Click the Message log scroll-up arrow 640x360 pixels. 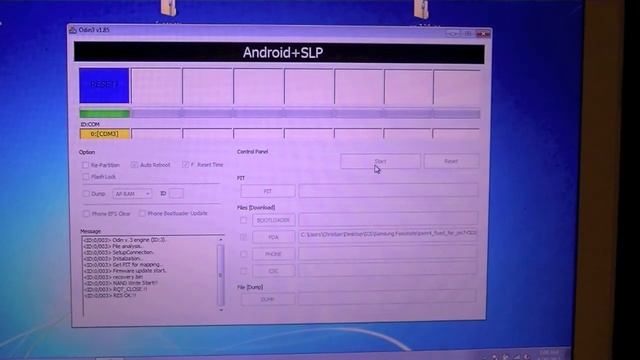221,240
